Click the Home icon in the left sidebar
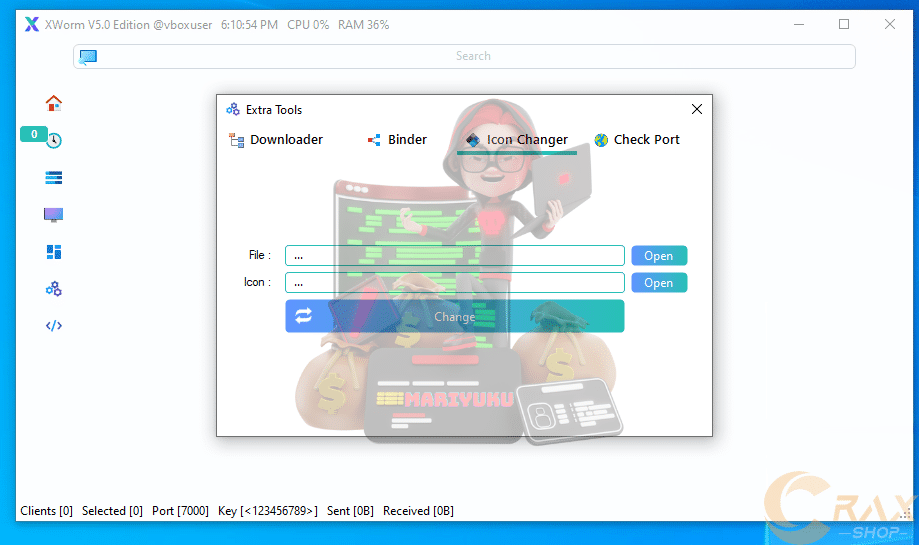 (x=54, y=103)
